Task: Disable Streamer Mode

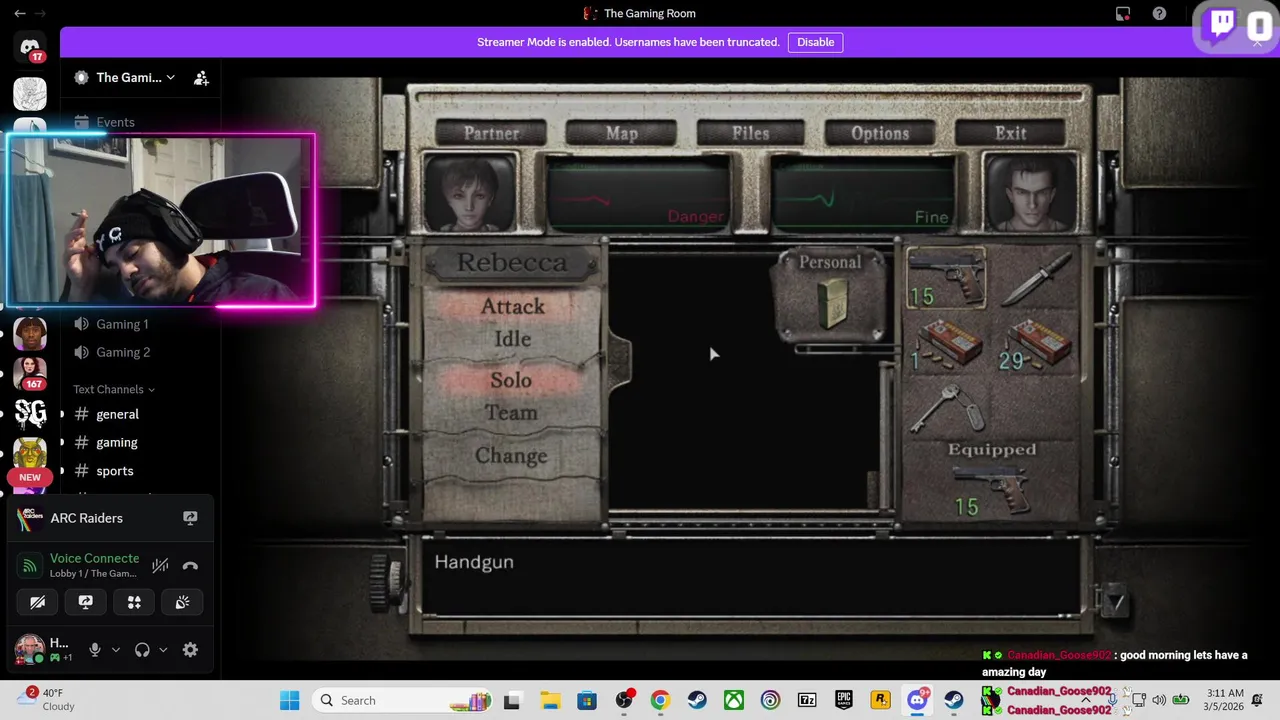Action: (x=815, y=42)
